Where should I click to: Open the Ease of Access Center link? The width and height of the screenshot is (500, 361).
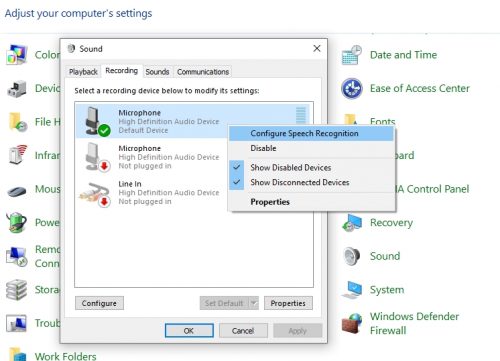pyautogui.click(x=420, y=88)
